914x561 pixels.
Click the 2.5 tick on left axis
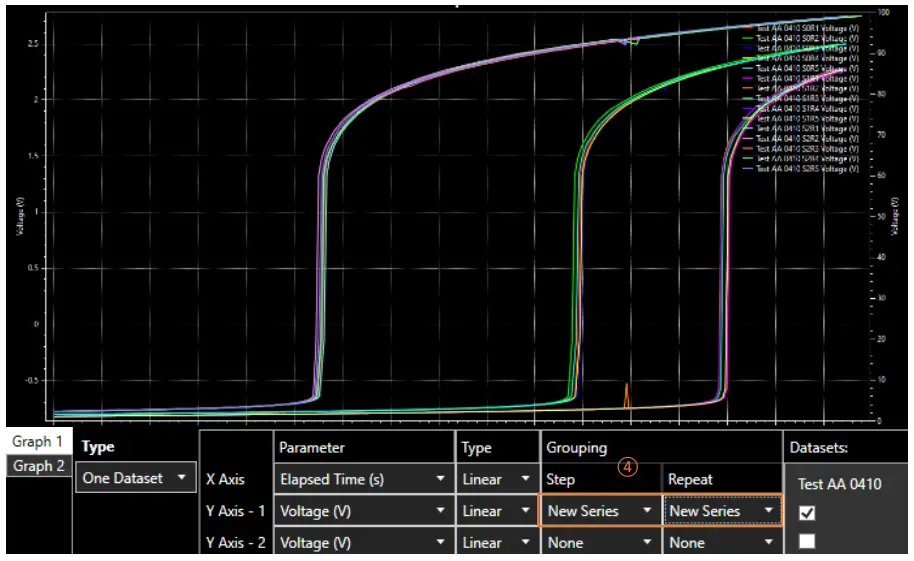33,44
